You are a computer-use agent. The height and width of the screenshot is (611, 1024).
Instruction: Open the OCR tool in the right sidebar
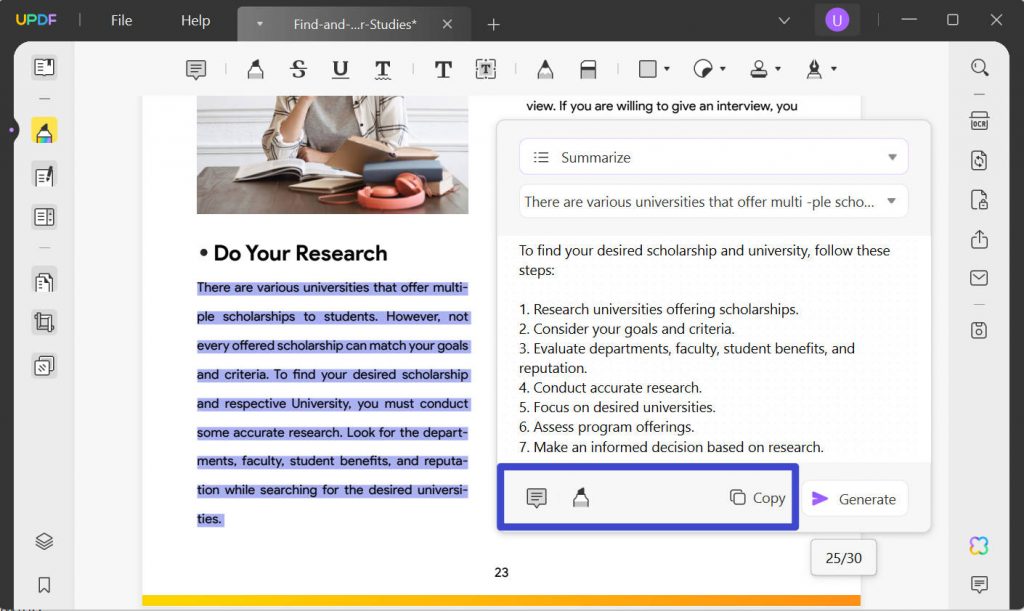(x=979, y=119)
